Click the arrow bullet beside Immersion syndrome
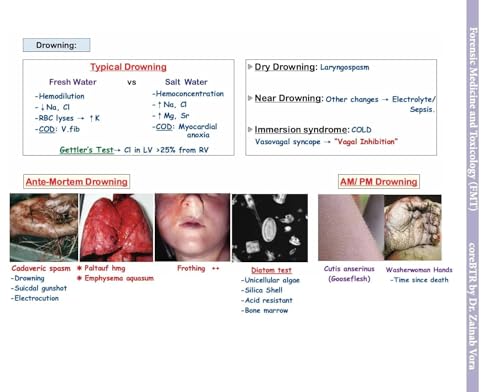500x392 pixels. (x=250, y=129)
